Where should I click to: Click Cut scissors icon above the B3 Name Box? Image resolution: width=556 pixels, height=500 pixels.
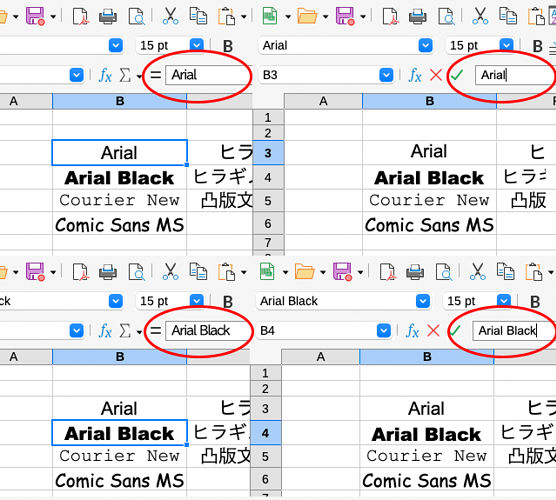pos(480,16)
